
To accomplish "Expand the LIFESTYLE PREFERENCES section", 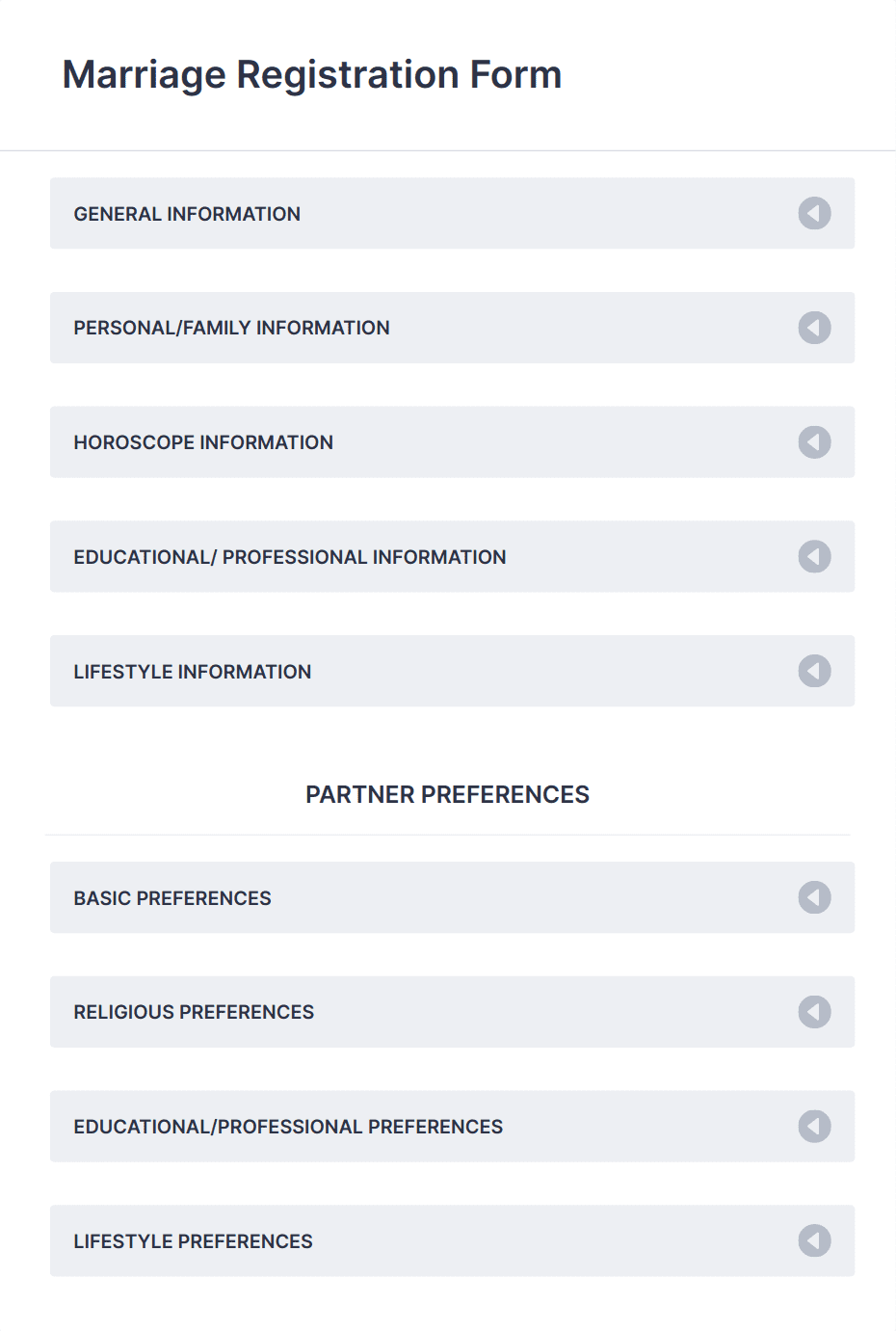I will pos(448,1241).
